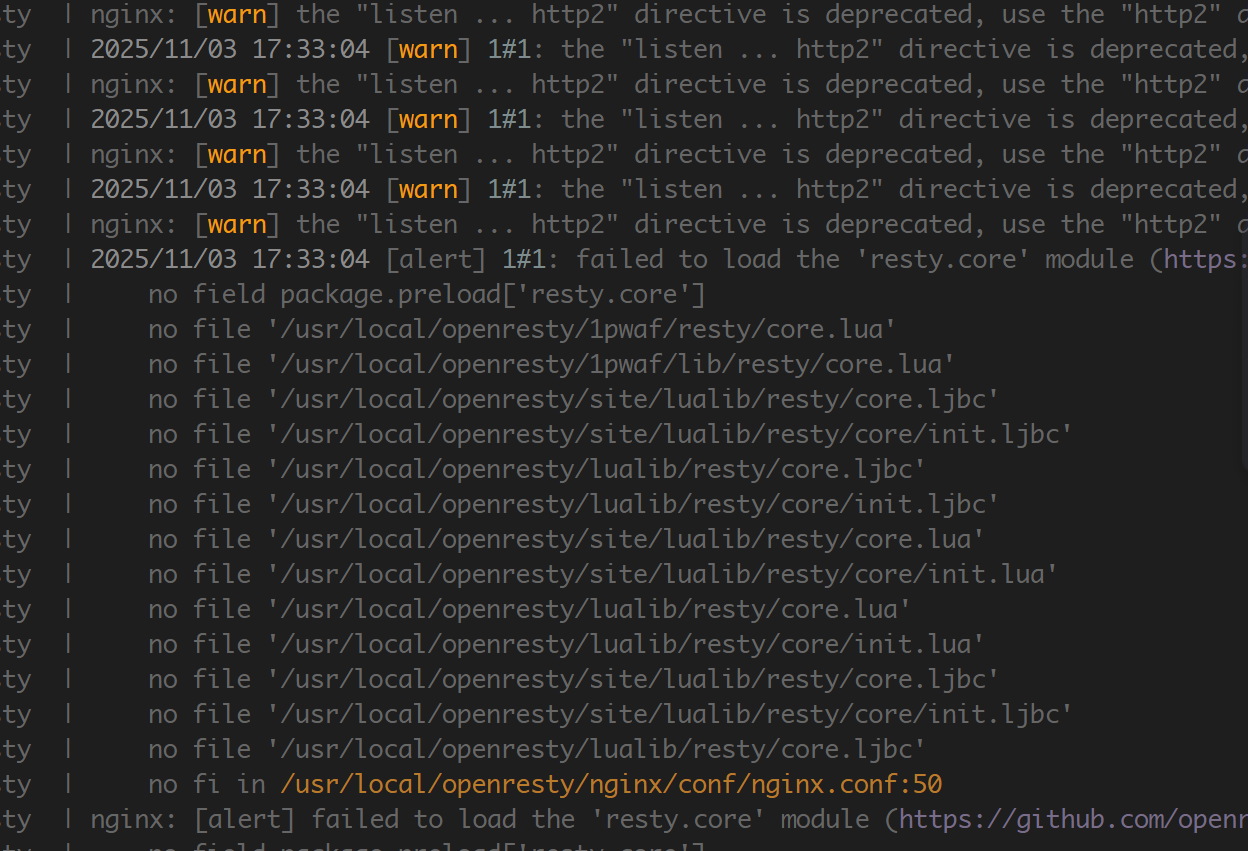The height and width of the screenshot is (851, 1248).
Task: Click the path '/usr/local/openresty/lualib/resty/core.lua'
Action: [588, 609]
